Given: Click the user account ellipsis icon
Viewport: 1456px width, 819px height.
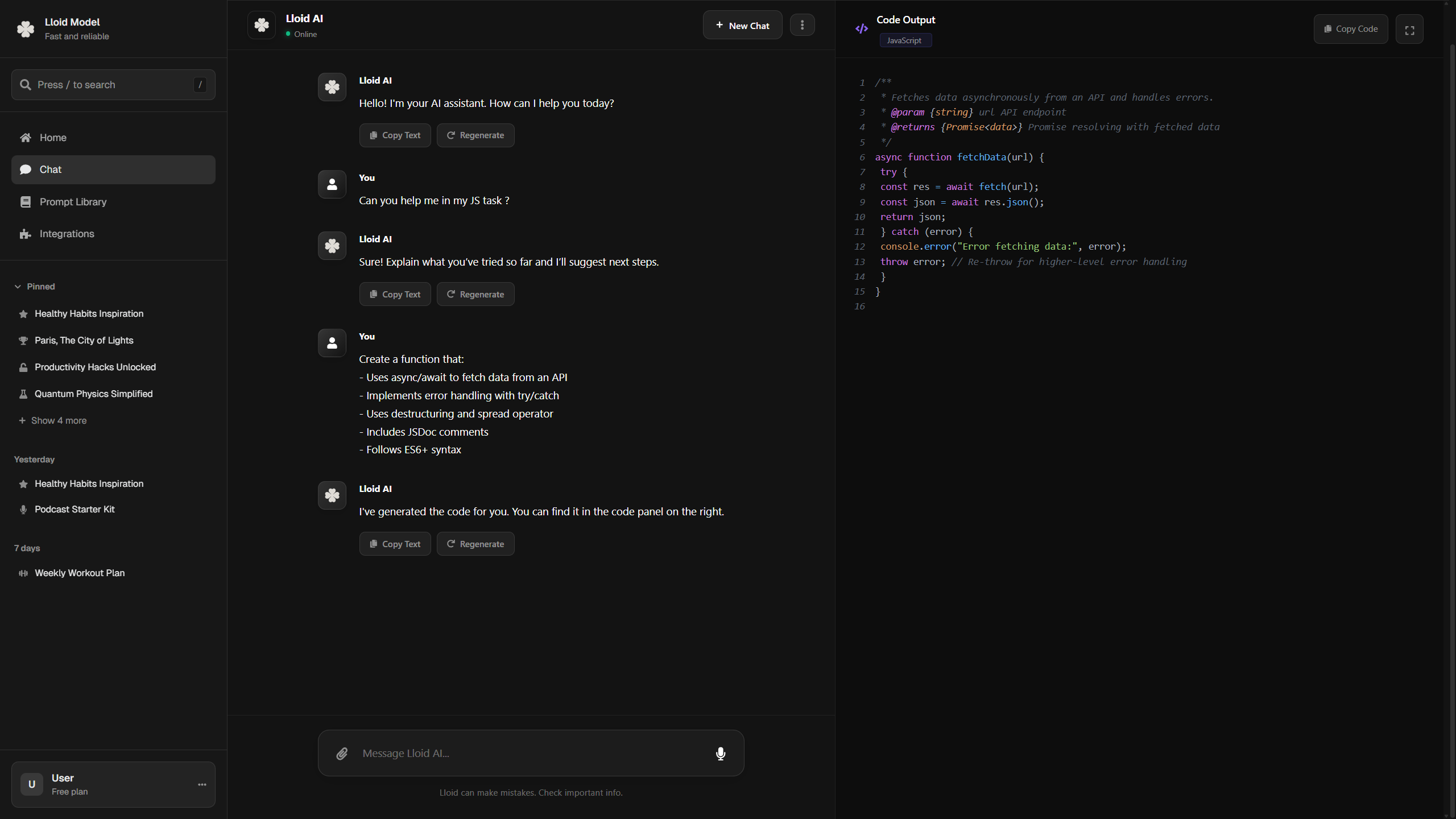Looking at the screenshot, I should (x=202, y=784).
